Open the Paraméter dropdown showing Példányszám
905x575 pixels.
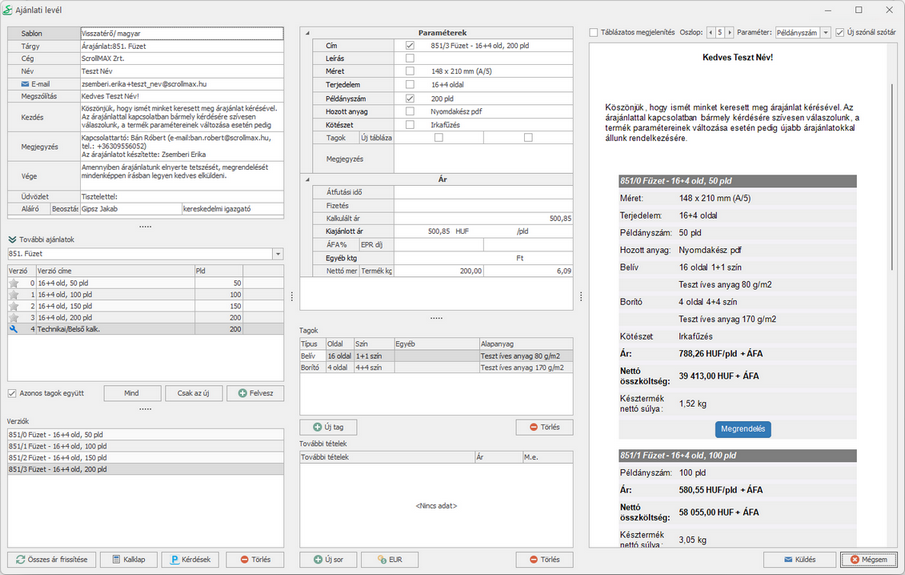[x=825, y=33]
